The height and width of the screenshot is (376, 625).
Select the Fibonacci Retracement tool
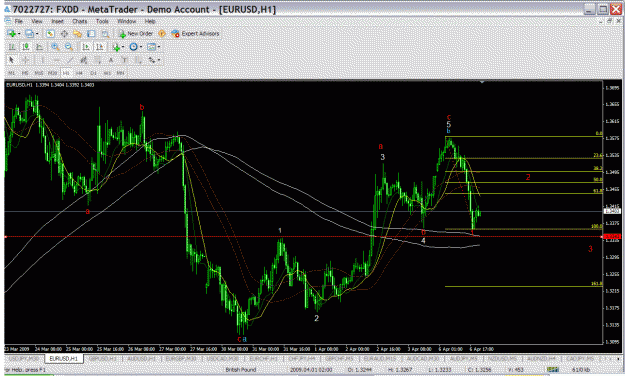click(x=97, y=60)
